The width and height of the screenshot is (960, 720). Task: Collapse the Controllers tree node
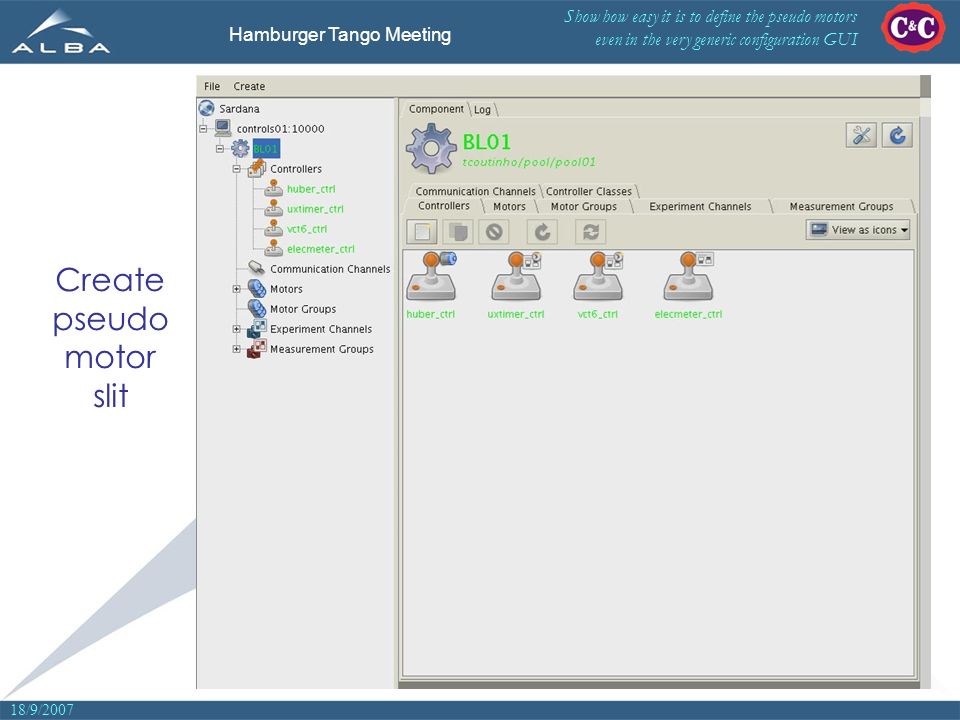click(x=236, y=169)
